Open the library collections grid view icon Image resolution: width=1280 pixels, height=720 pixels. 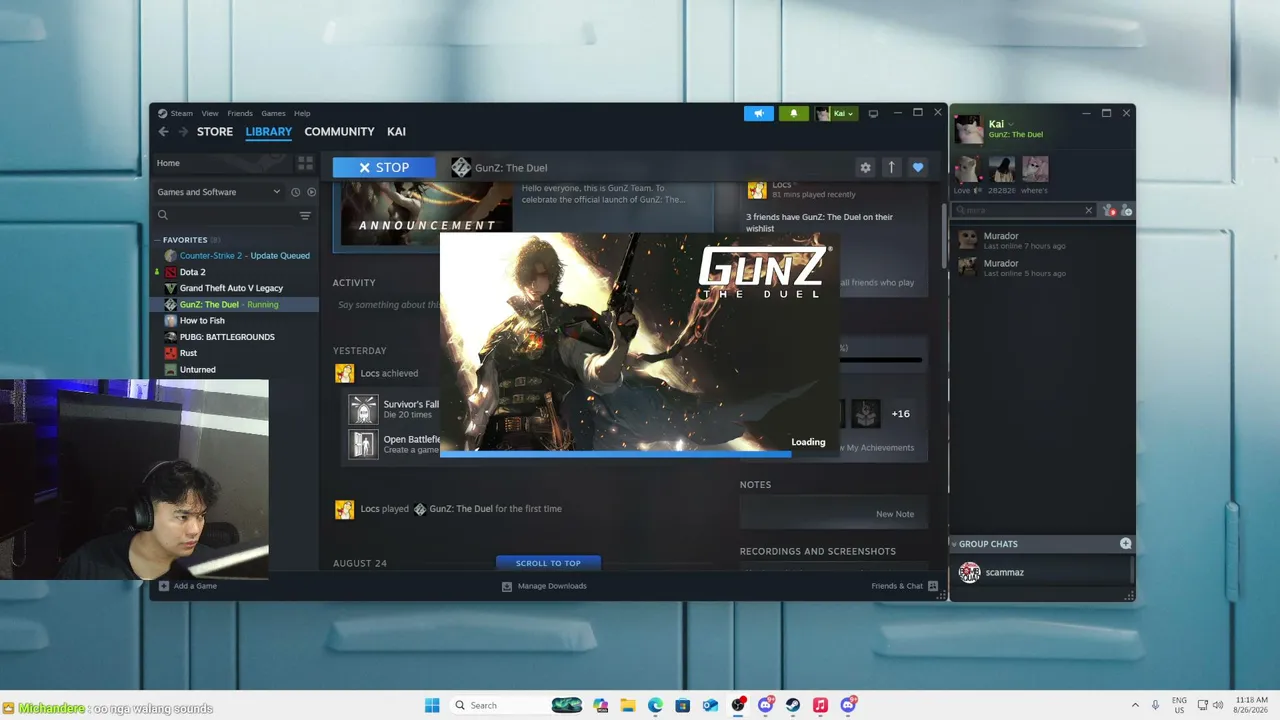305,163
